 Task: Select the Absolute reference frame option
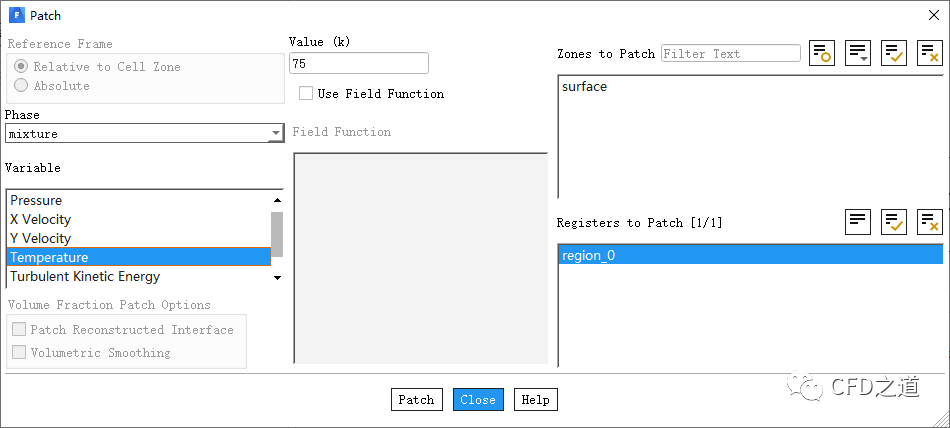[x=21, y=86]
